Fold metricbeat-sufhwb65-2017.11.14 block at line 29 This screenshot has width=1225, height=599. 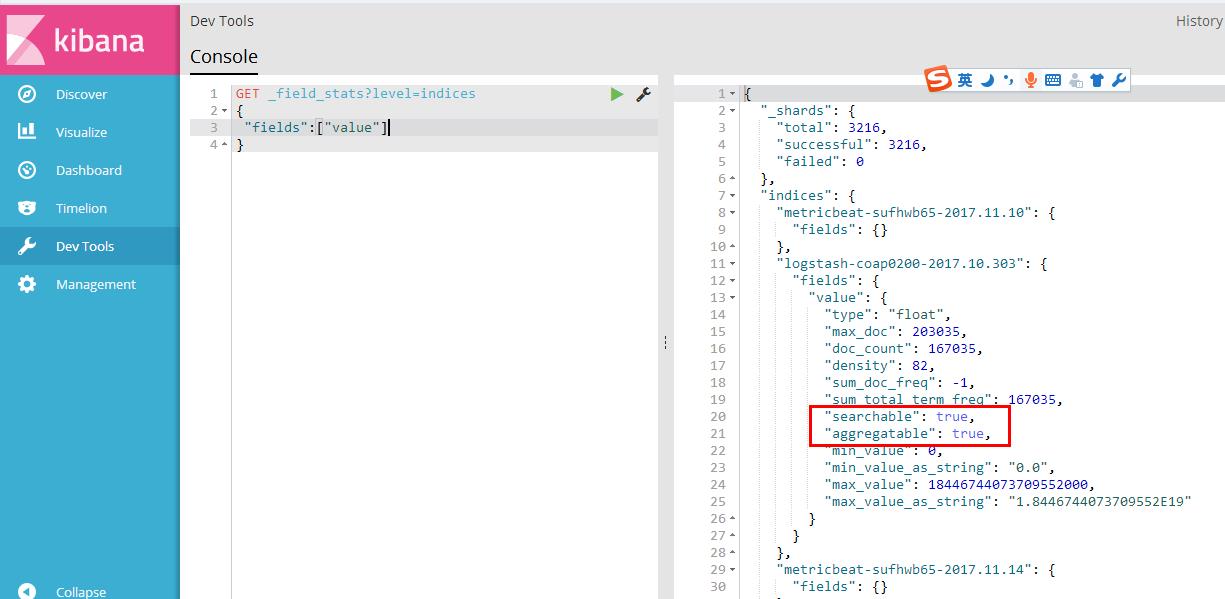(x=733, y=570)
